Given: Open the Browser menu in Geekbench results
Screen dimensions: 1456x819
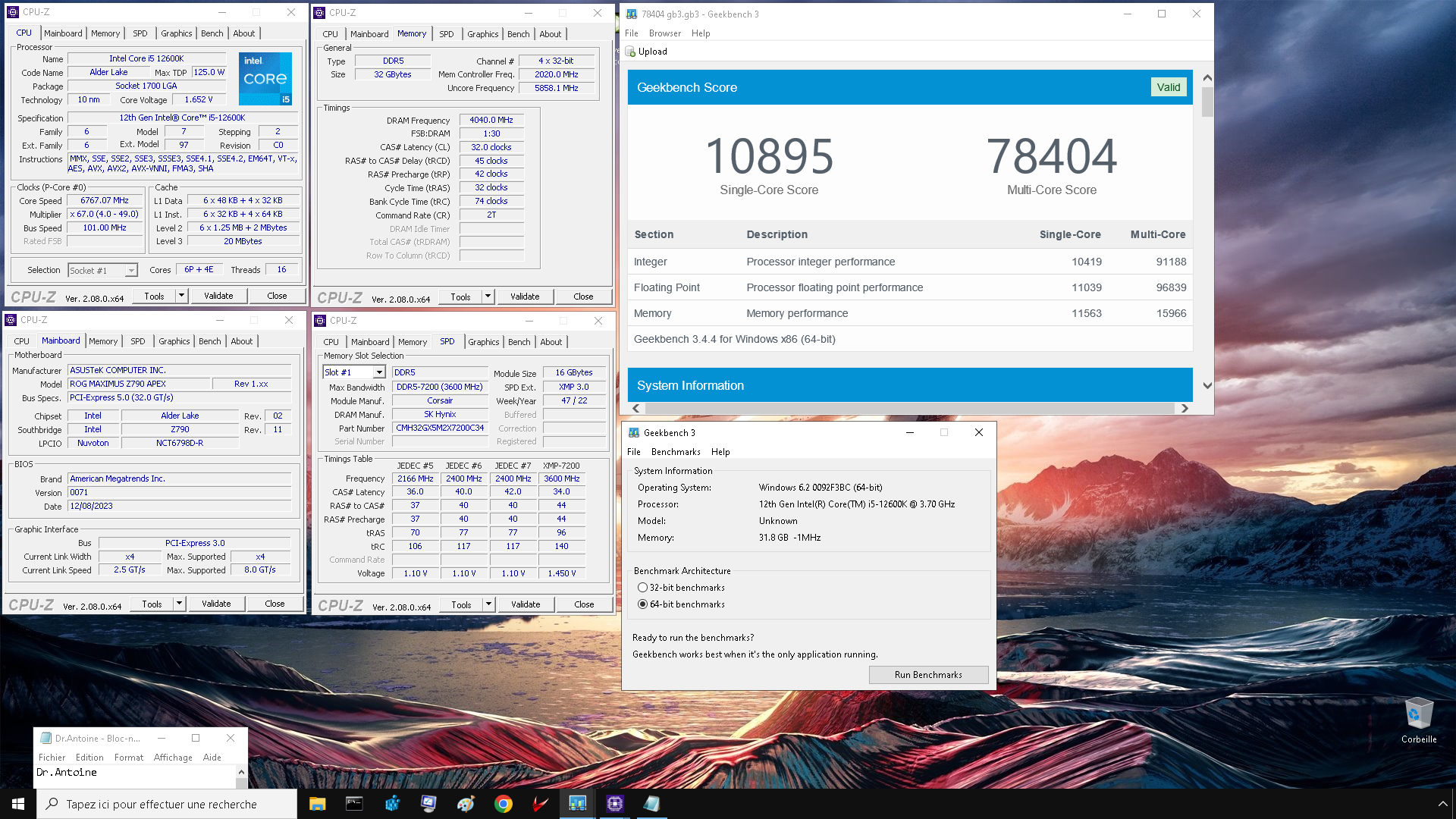Looking at the screenshot, I should pos(665,33).
